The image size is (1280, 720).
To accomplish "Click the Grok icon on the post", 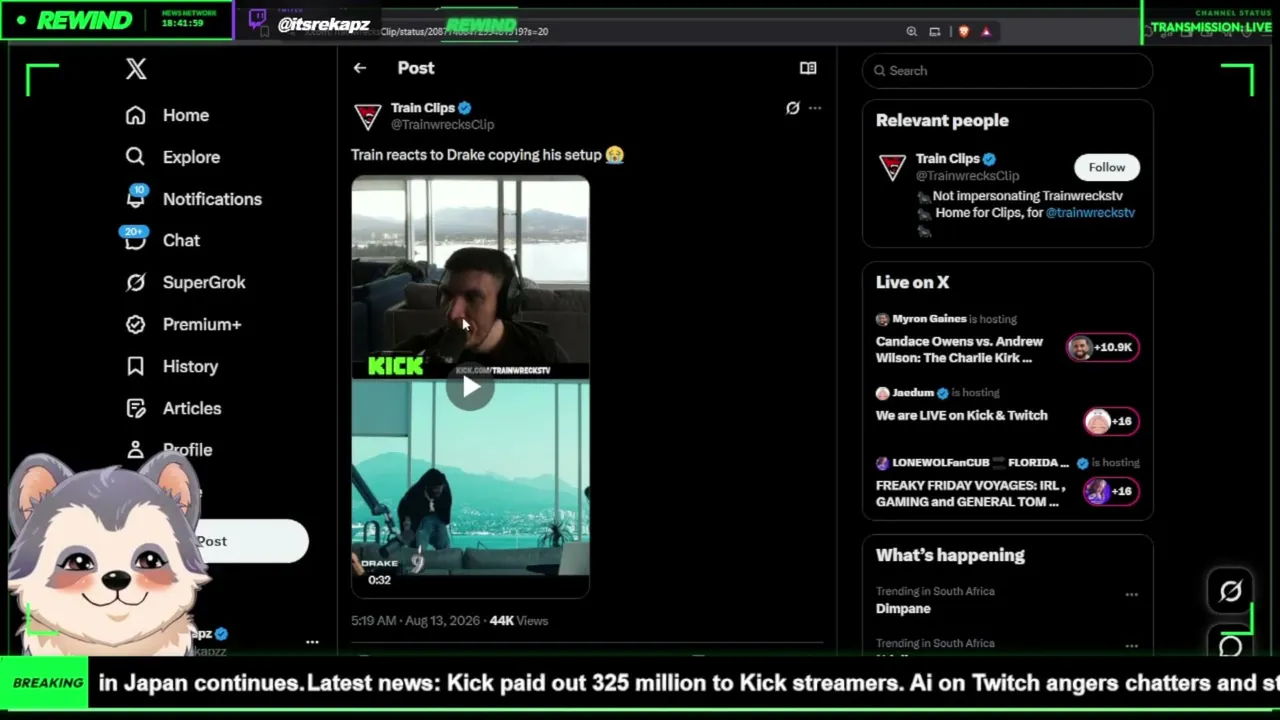I will click(x=792, y=108).
